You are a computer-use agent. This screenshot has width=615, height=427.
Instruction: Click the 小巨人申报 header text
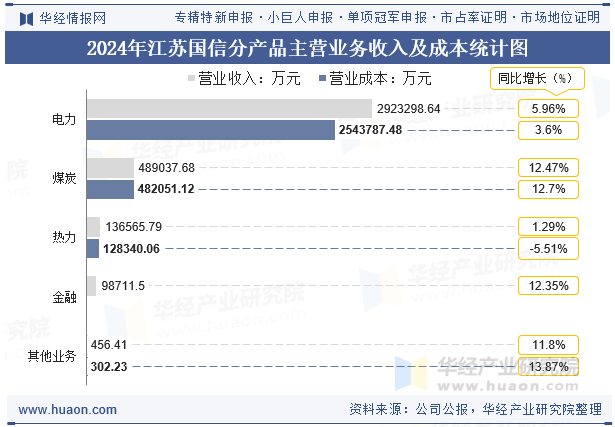300,18
